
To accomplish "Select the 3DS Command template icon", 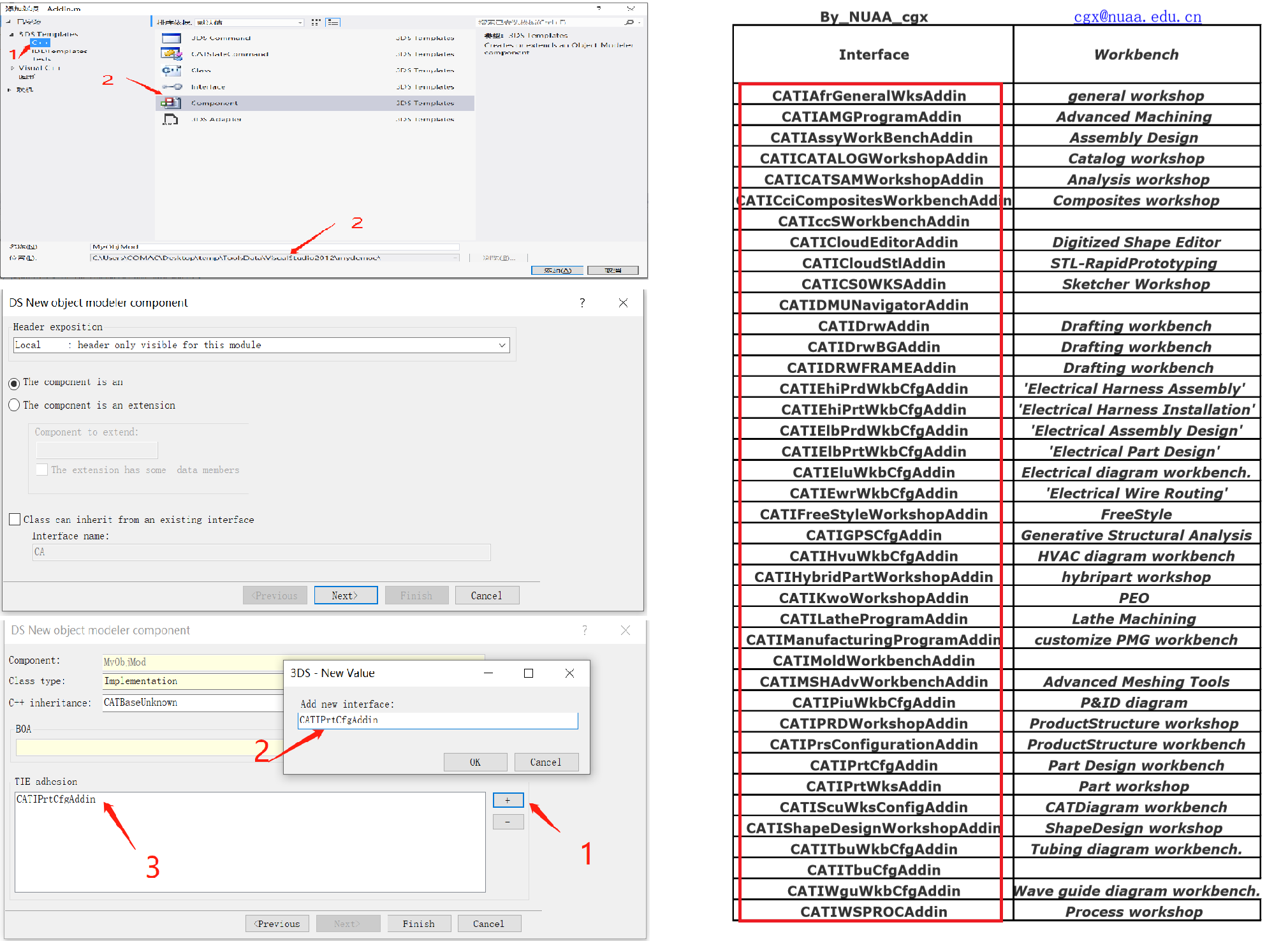I will click(x=171, y=38).
